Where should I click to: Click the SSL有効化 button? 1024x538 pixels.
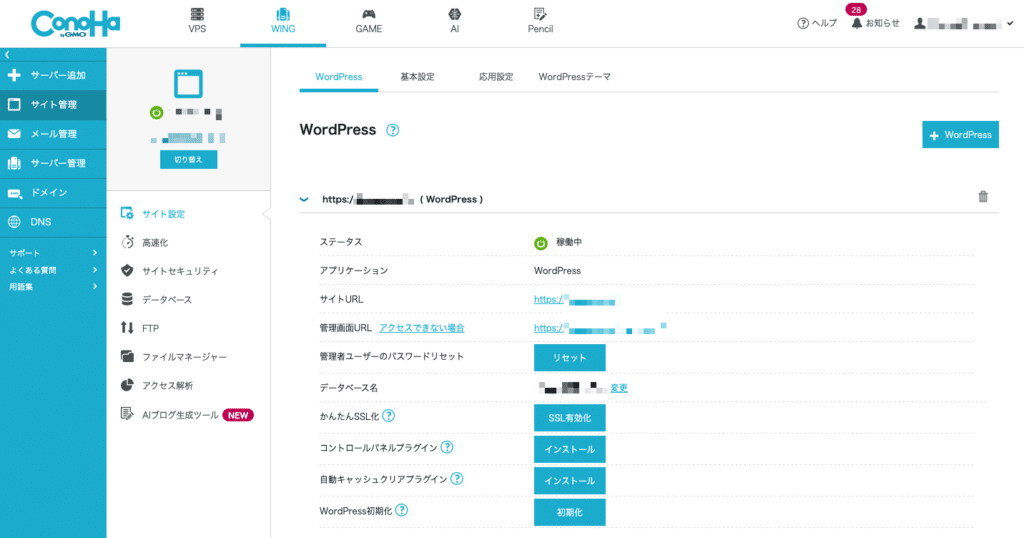coord(569,418)
